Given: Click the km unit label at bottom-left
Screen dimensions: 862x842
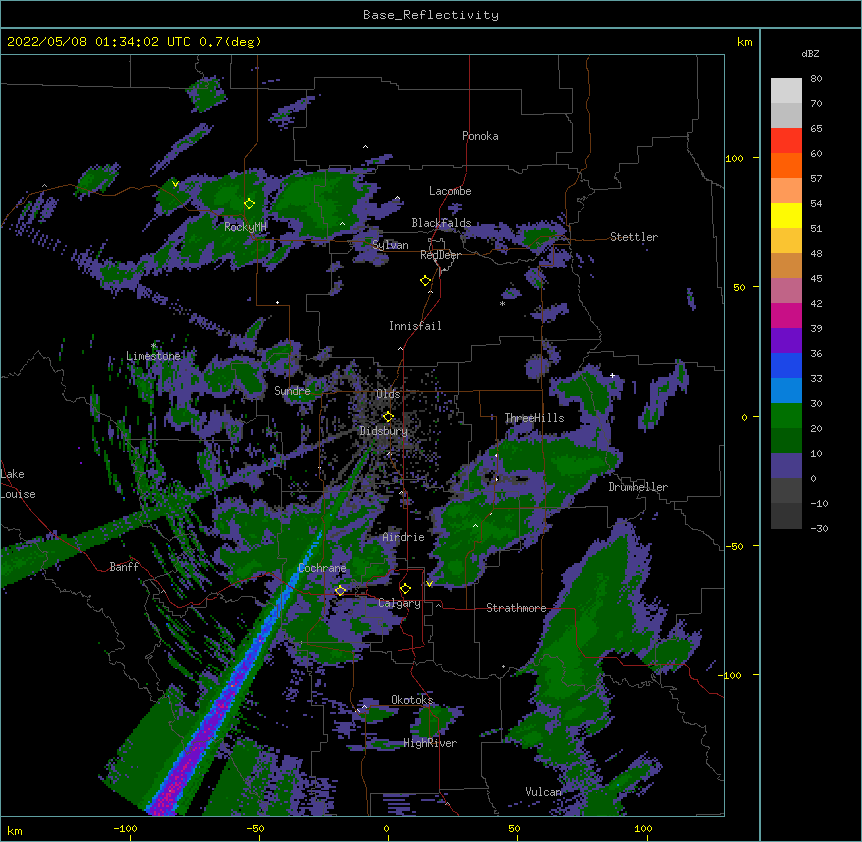Looking at the screenshot, I should [x=15, y=831].
